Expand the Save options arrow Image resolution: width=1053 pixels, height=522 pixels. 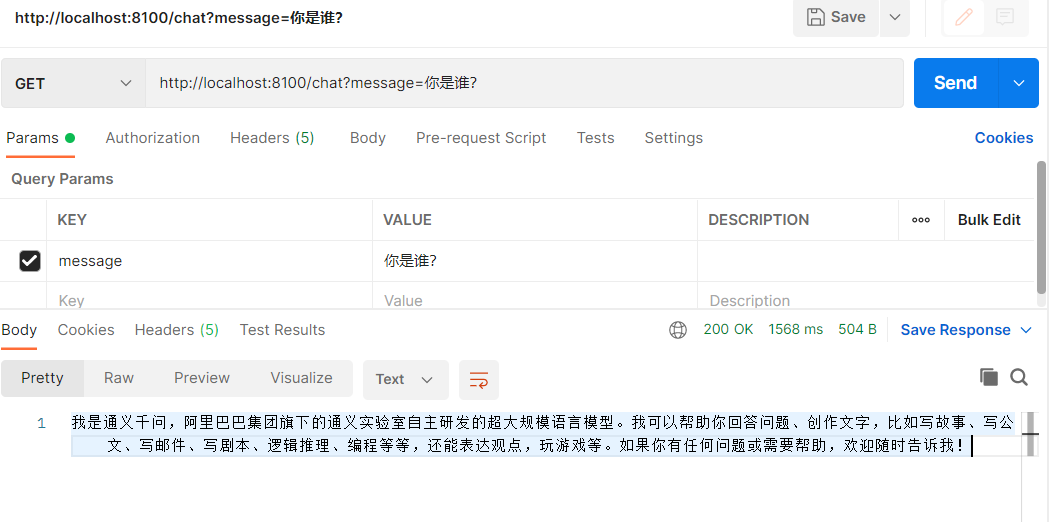895,17
